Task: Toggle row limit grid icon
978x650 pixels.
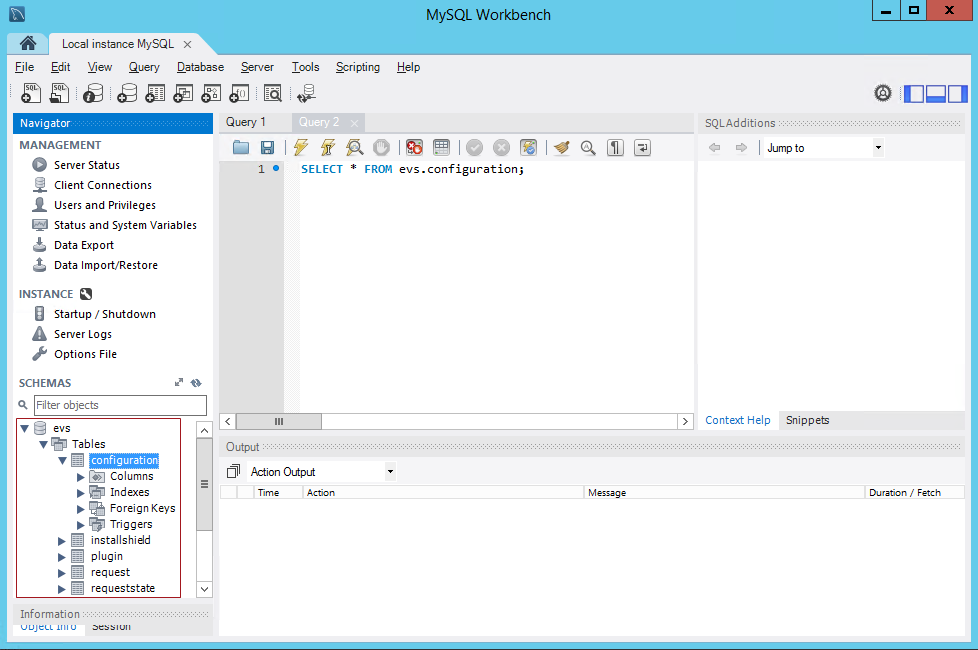Action: pos(441,147)
